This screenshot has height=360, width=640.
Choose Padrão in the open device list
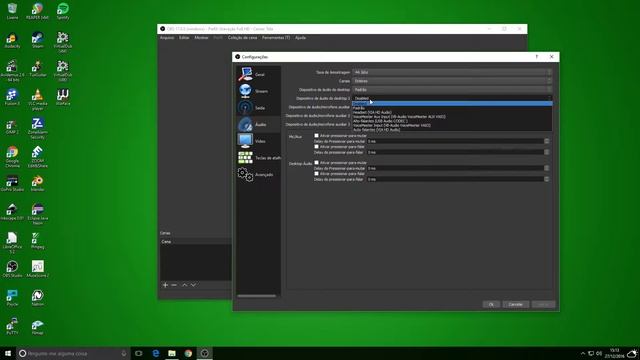pos(452,108)
